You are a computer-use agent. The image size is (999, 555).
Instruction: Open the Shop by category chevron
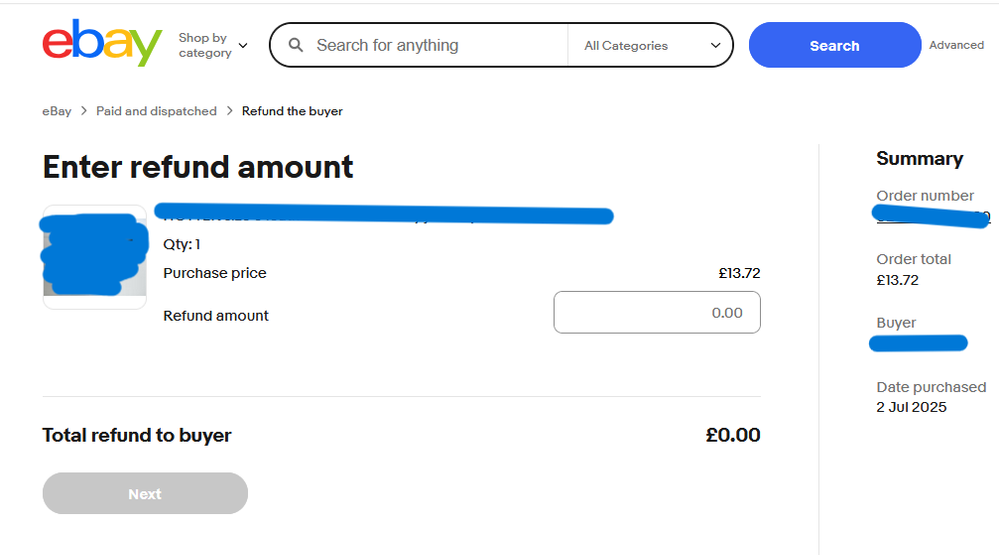(243, 45)
